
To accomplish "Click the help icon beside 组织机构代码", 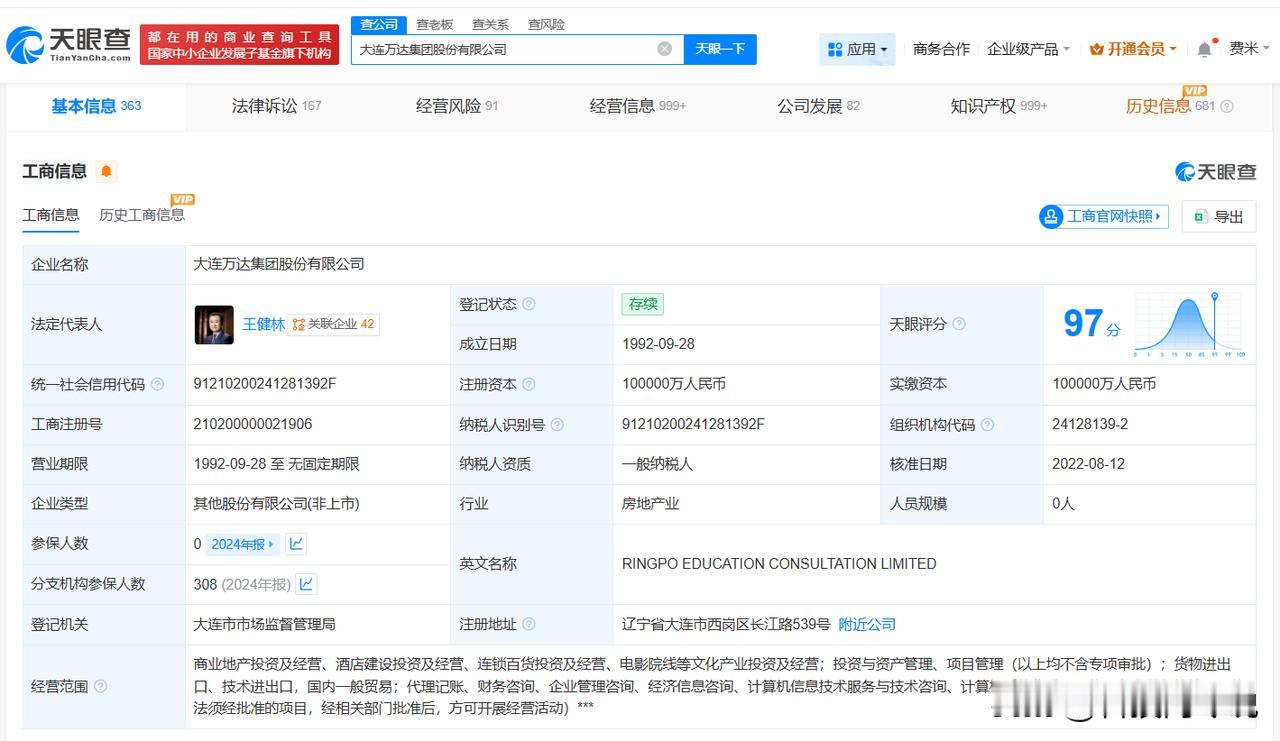I will (x=987, y=424).
